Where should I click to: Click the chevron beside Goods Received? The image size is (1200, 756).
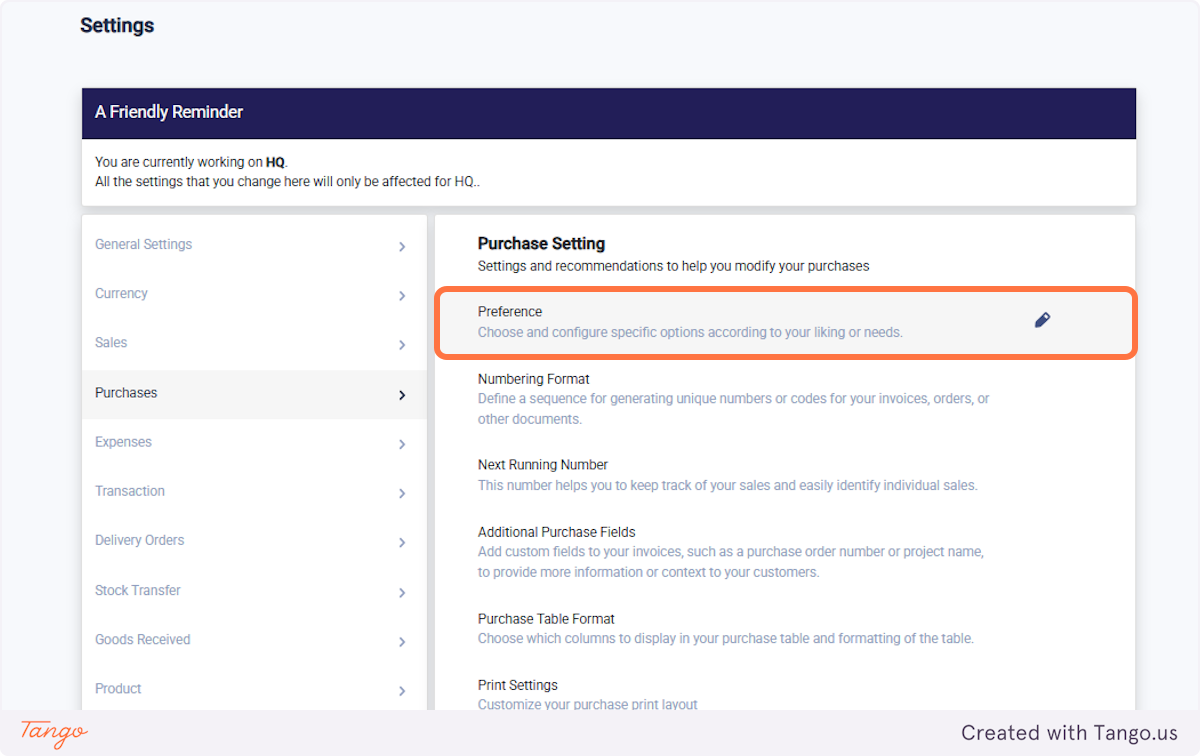click(x=402, y=641)
